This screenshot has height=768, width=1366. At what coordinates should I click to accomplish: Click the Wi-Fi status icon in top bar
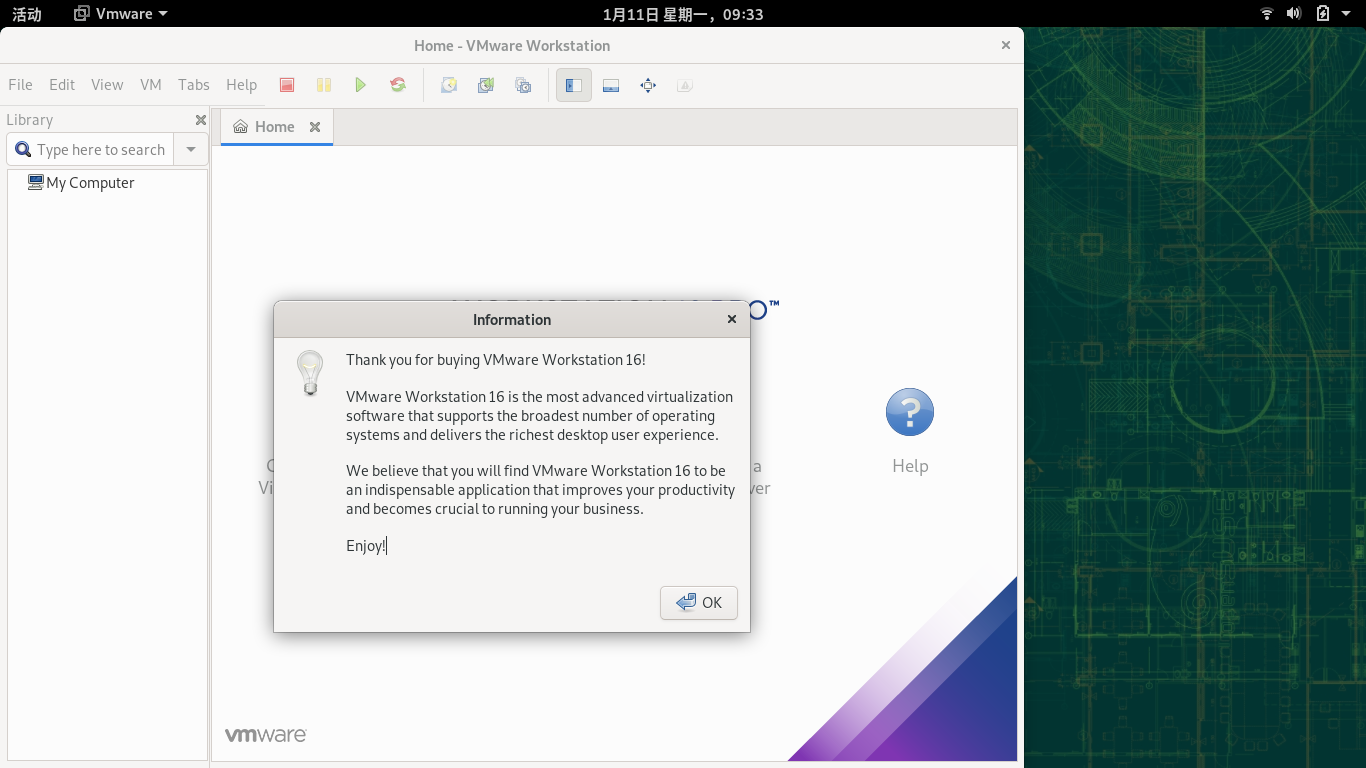coord(1267,14)
